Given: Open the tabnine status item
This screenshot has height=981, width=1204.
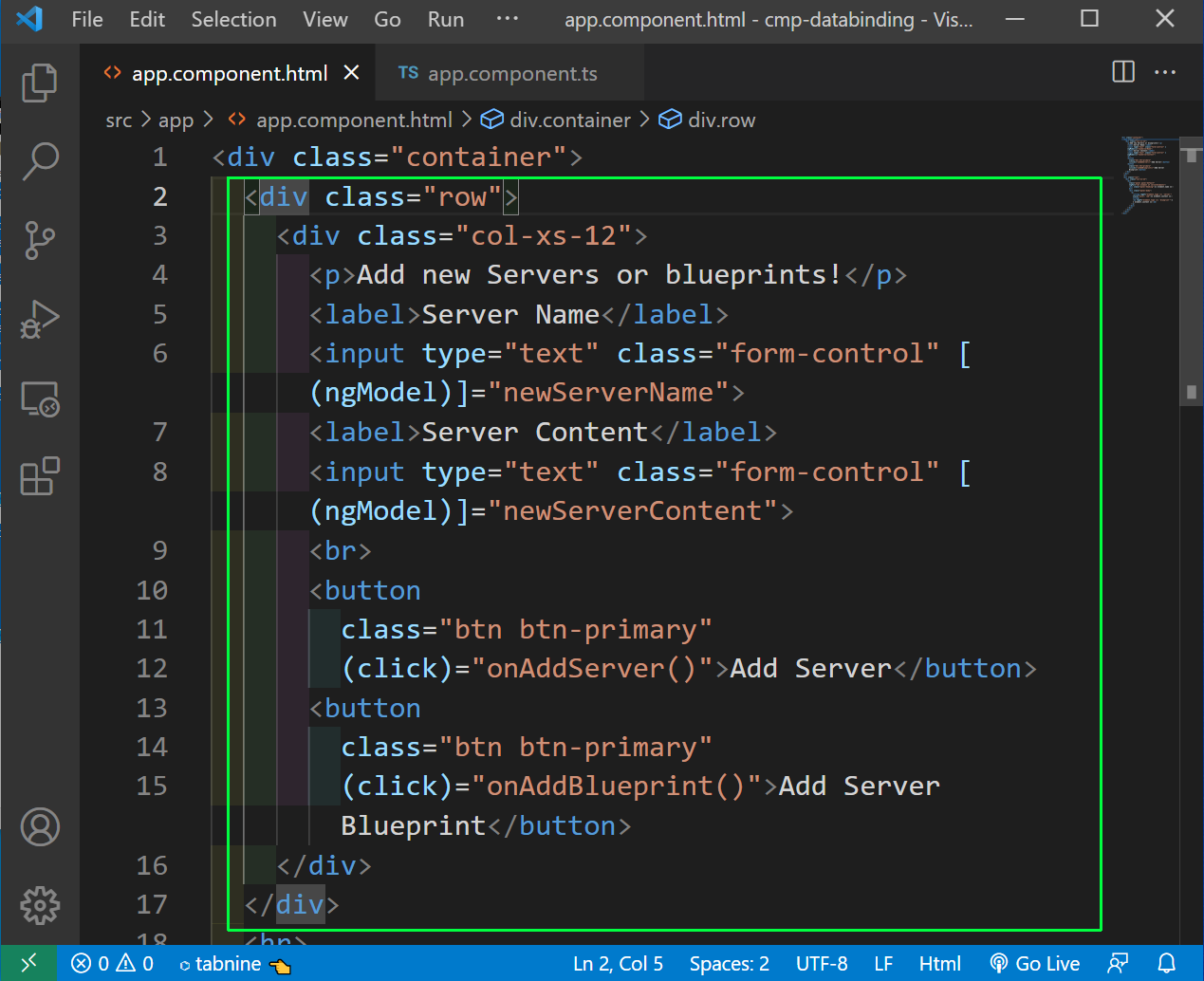Looking at the screenshot, I should coord(234,964).
